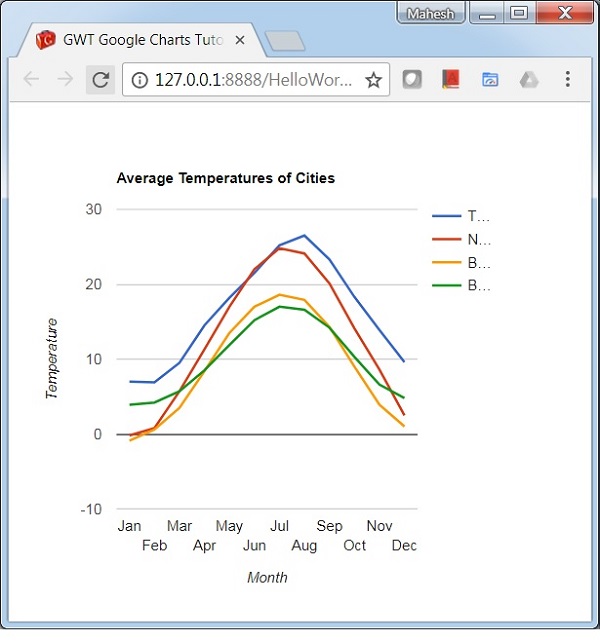The height and width of the screenshot is (641, 600).
Task: View site information icon in address bar
Action: [x=140, y=80]
